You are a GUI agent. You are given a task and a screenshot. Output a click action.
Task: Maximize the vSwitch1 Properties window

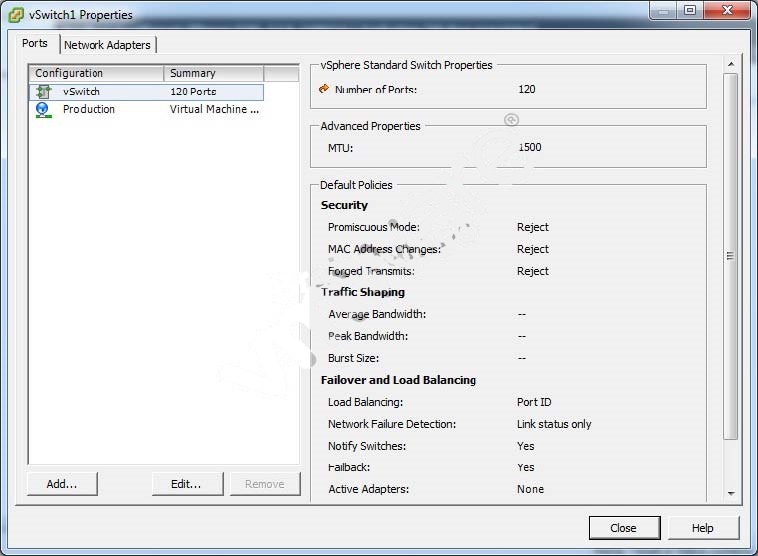(x=690, y=11)
